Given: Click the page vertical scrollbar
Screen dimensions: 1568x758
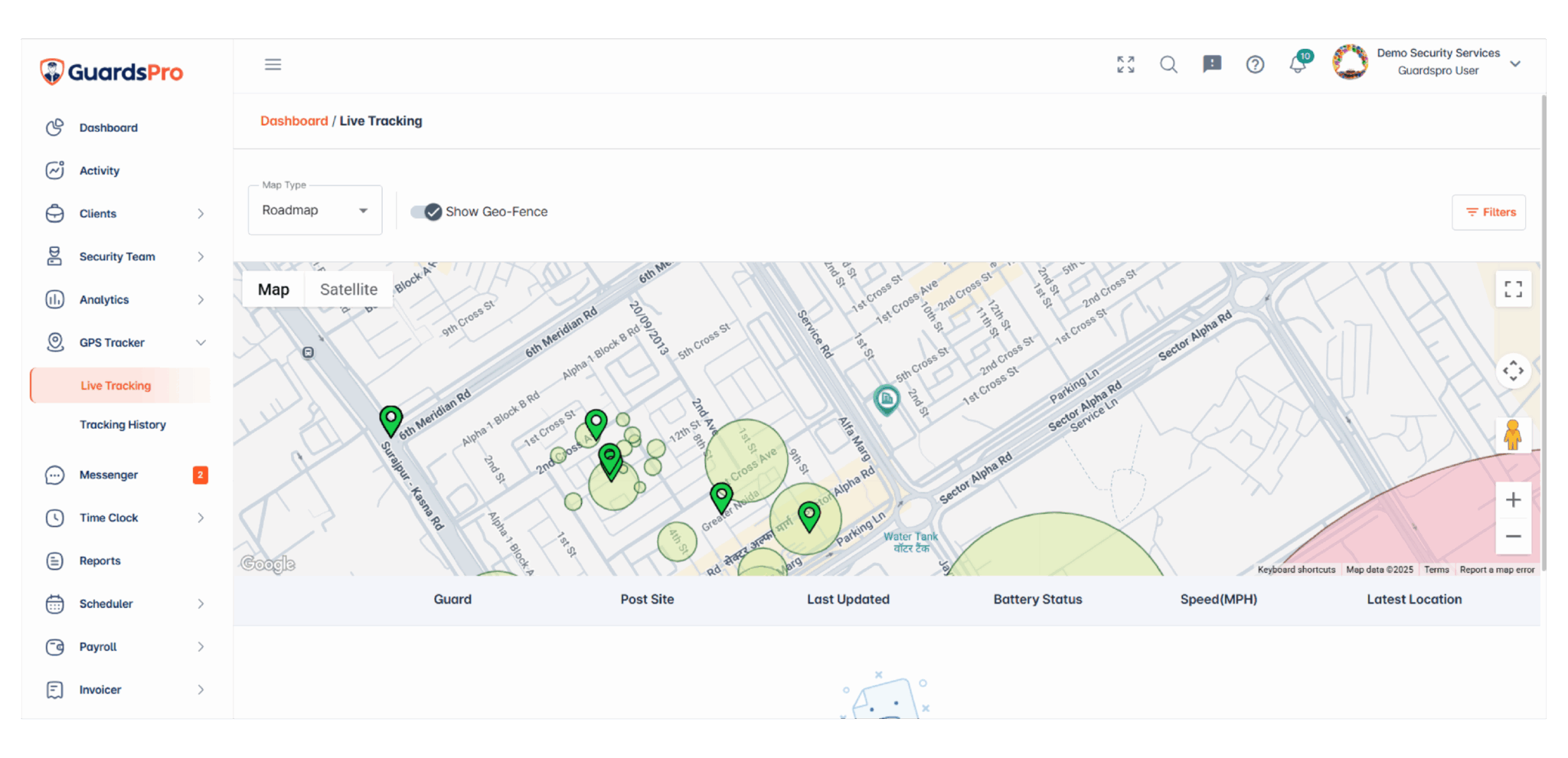Looking at the screenshot, I should tap(1543, 333).
